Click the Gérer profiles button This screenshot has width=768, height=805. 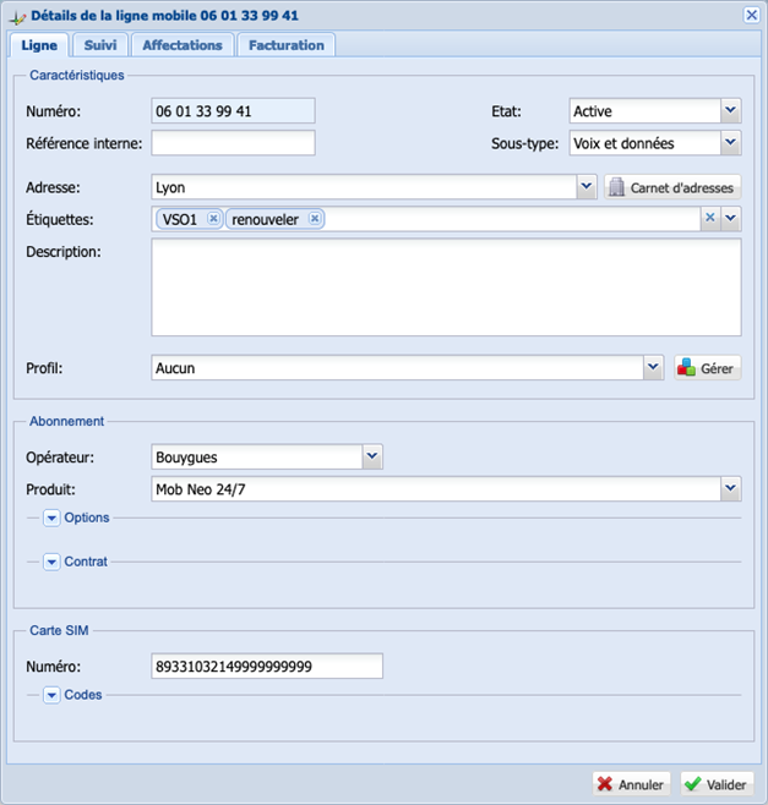coord(707,368)
